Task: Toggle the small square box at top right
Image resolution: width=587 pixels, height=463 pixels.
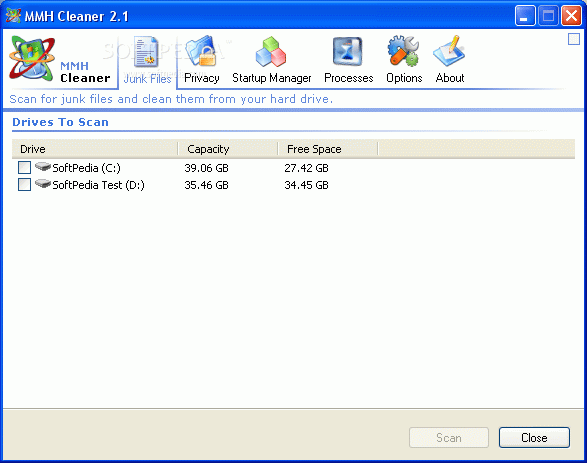Action: point(574,39)
